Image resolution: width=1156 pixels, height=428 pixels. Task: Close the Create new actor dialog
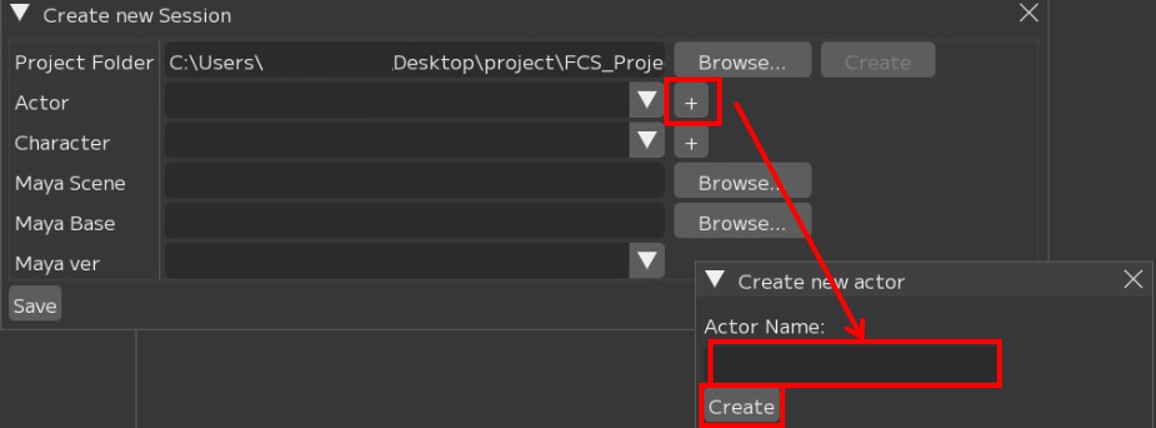(x=1133, y=280)
